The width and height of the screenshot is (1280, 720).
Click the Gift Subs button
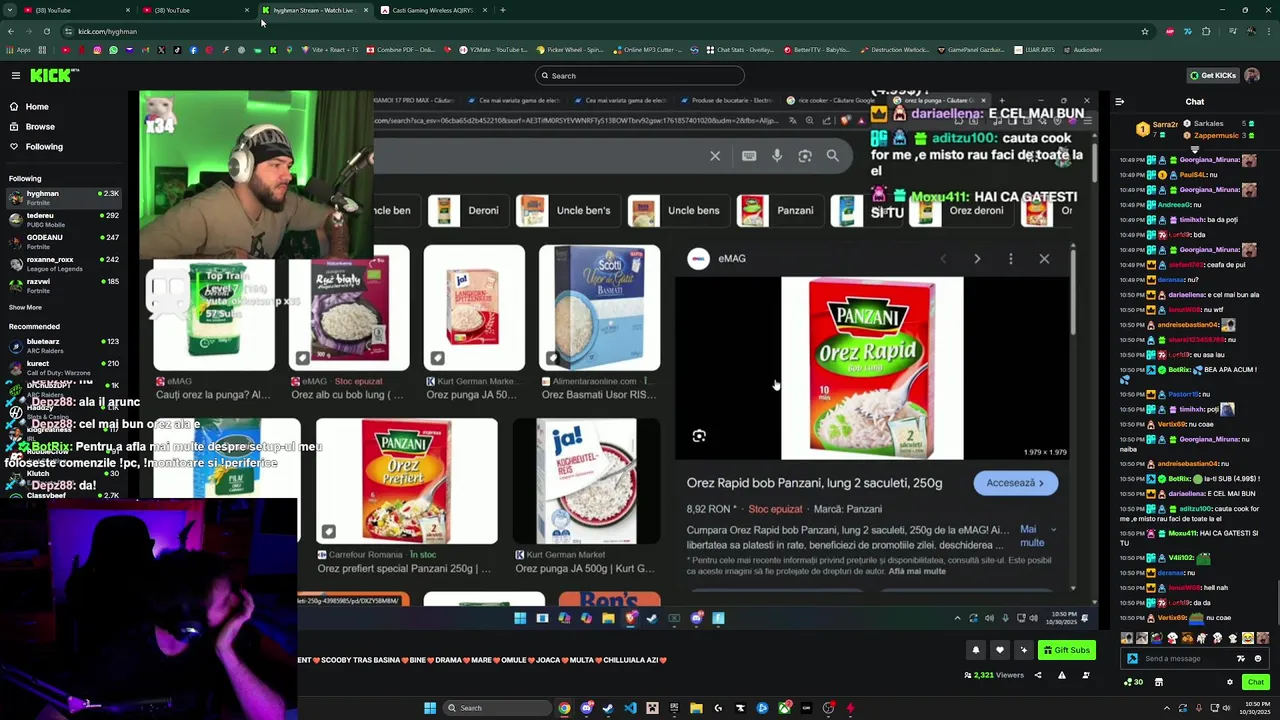(x=1066, y=650)
